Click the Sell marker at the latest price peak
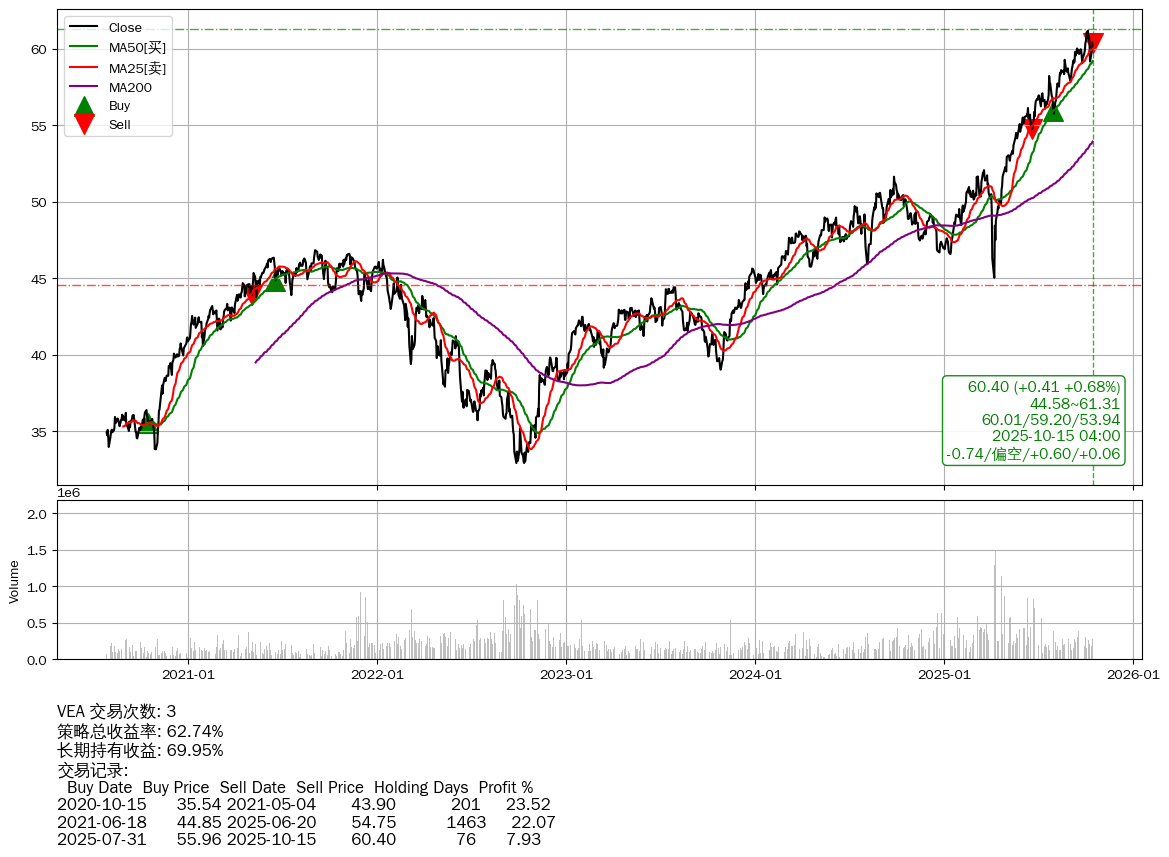 click(x=1094, y=42)
